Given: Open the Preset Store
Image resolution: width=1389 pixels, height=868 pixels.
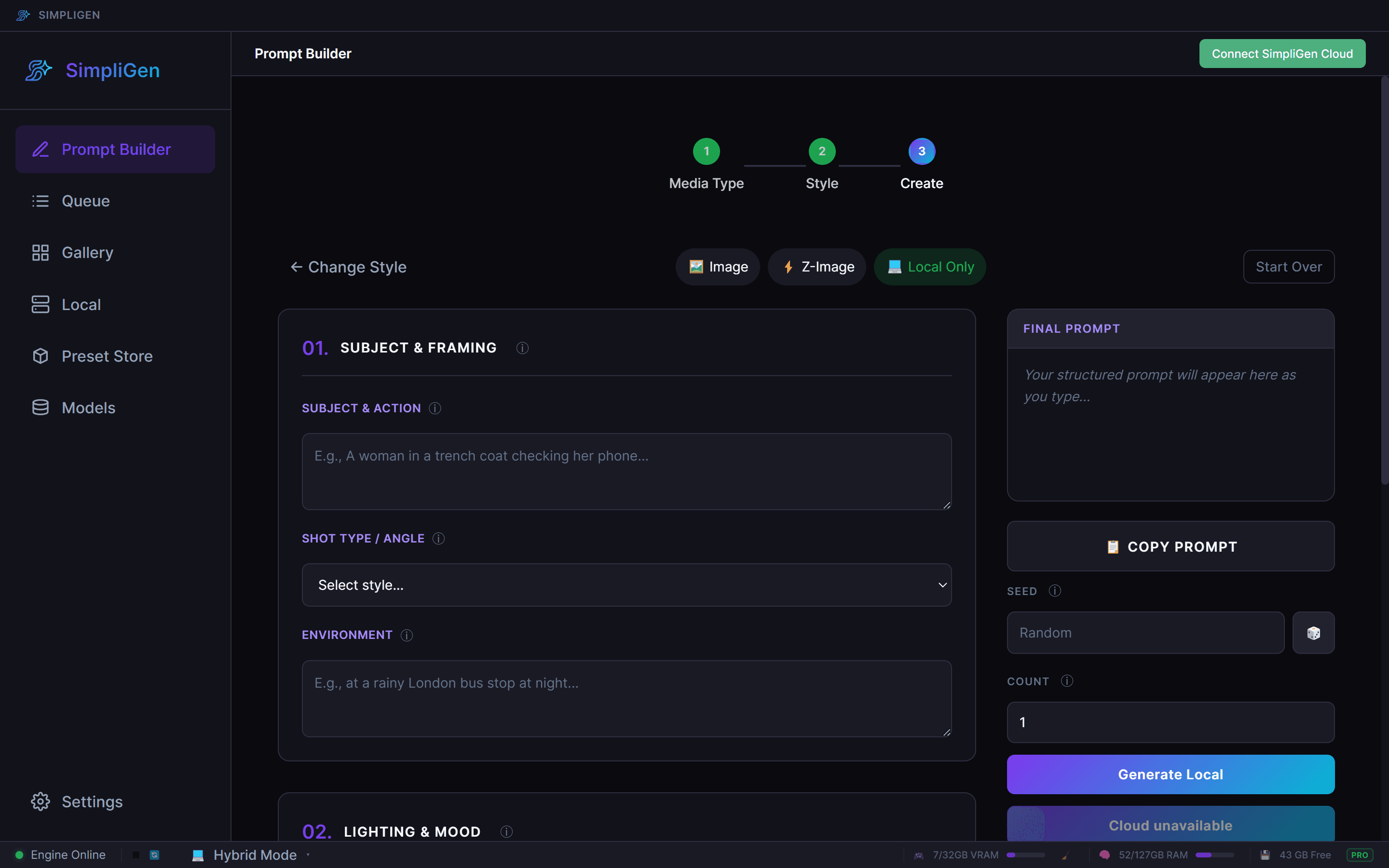Looking at the screenshot, I should [115, 356].
